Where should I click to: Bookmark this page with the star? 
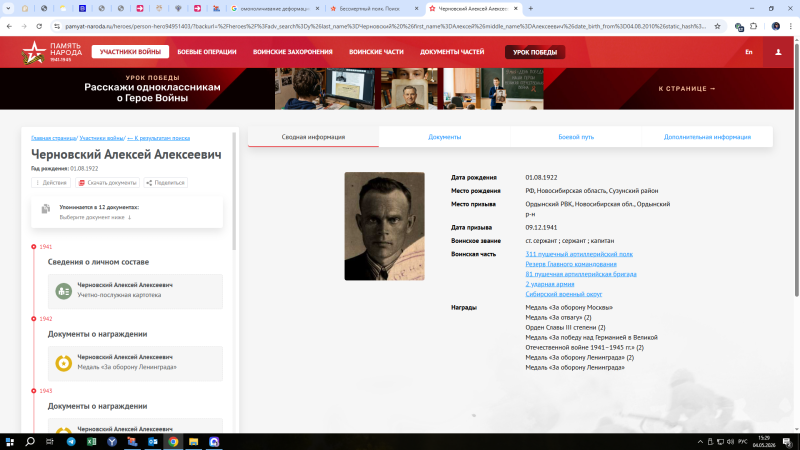coord(717,26)
